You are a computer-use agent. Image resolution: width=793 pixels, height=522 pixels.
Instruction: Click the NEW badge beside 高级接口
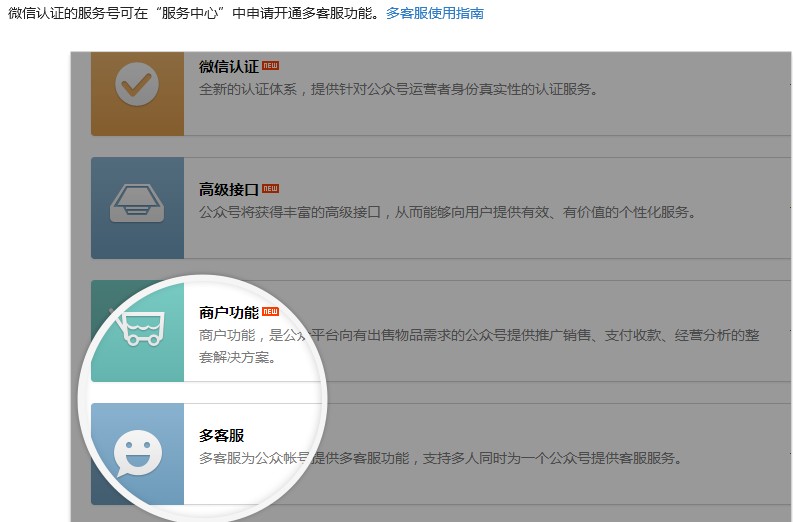pyautogui.click(x=270, y=188)
